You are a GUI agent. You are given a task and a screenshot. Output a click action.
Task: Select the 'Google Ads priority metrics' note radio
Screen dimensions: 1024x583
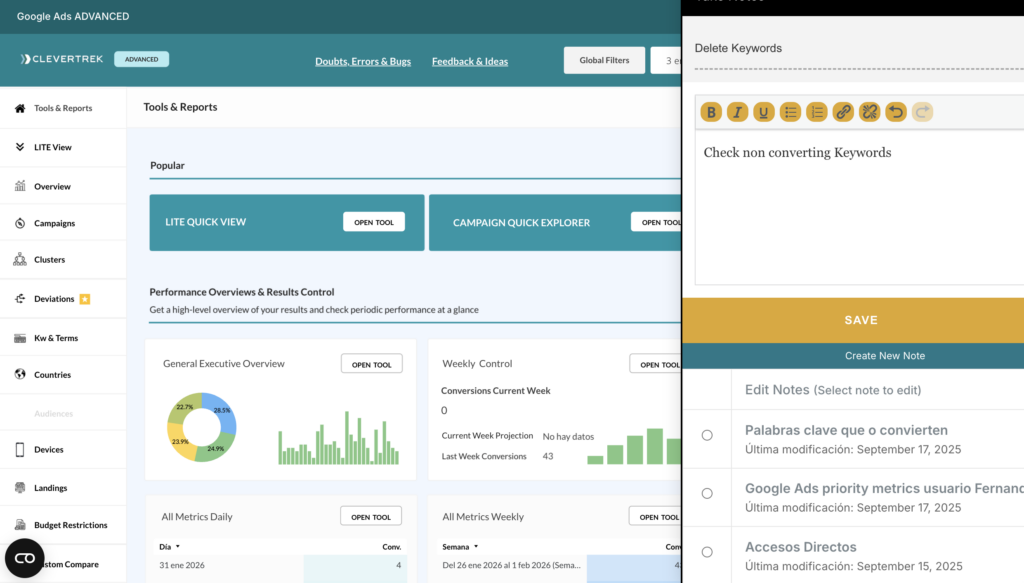(707, 493)
